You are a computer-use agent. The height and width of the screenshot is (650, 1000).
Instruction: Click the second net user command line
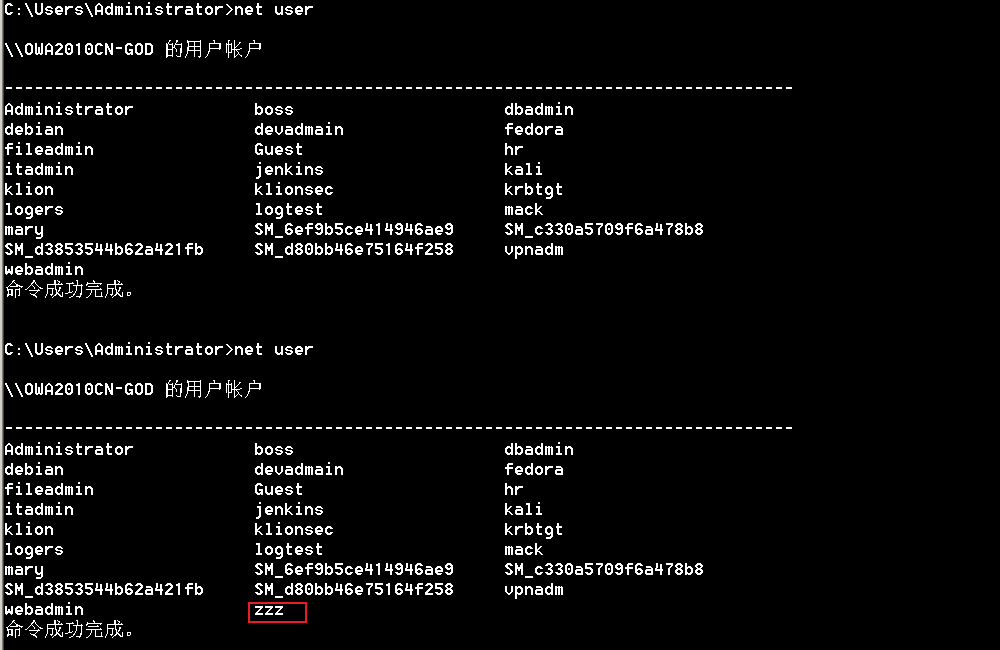(x=159, y=350)
